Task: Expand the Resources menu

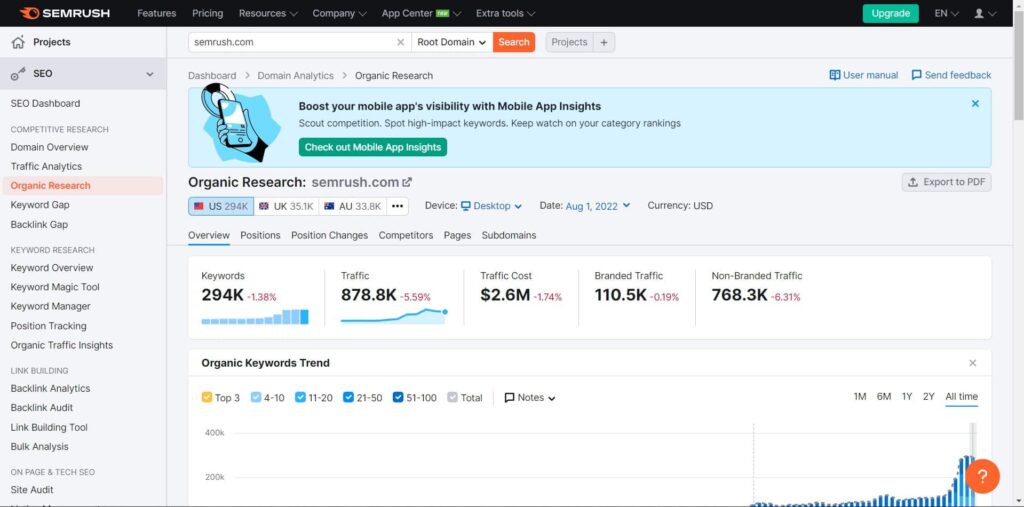Action: tap(268, 13)
